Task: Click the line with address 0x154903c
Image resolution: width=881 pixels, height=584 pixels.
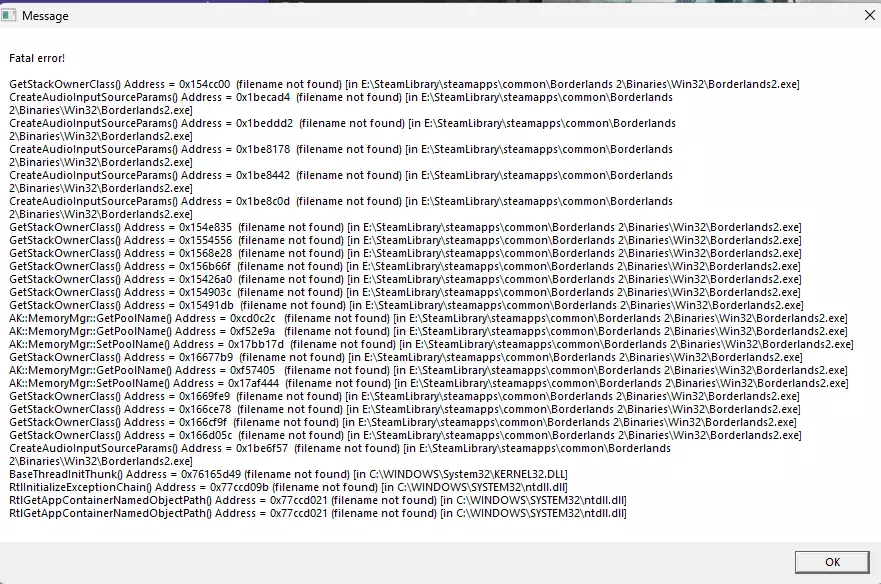Action: 405,292
